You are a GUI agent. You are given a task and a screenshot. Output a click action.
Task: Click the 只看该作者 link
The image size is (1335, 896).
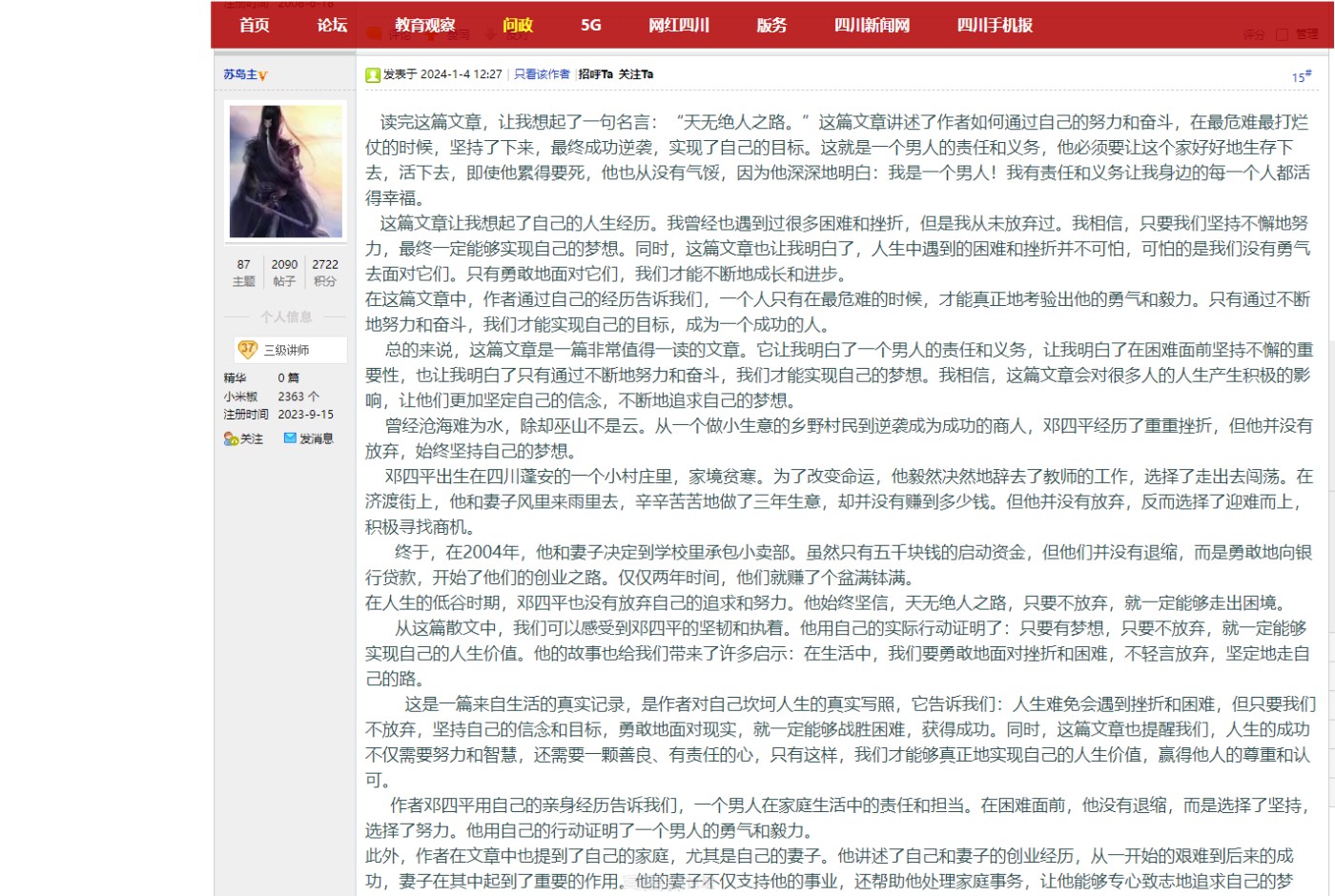[542, 74]
